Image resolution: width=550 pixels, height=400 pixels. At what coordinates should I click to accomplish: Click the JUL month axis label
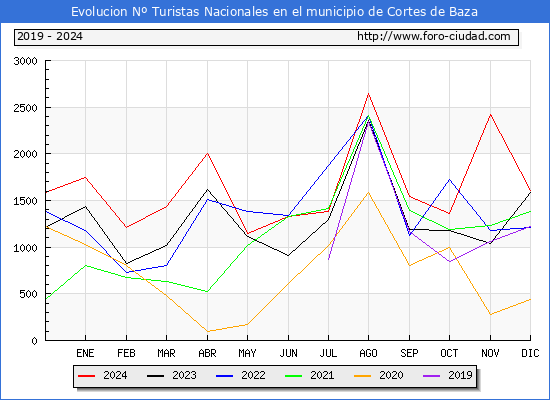click(x=328, y=353)
